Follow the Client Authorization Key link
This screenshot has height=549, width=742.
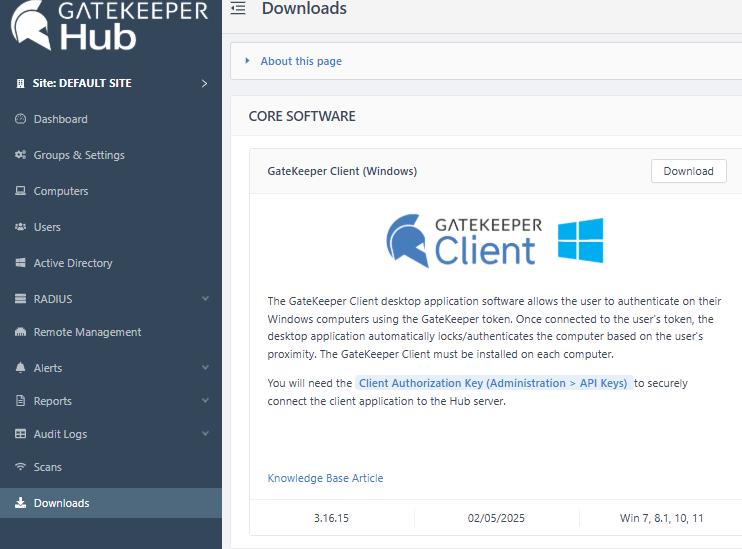click(493, 383)
